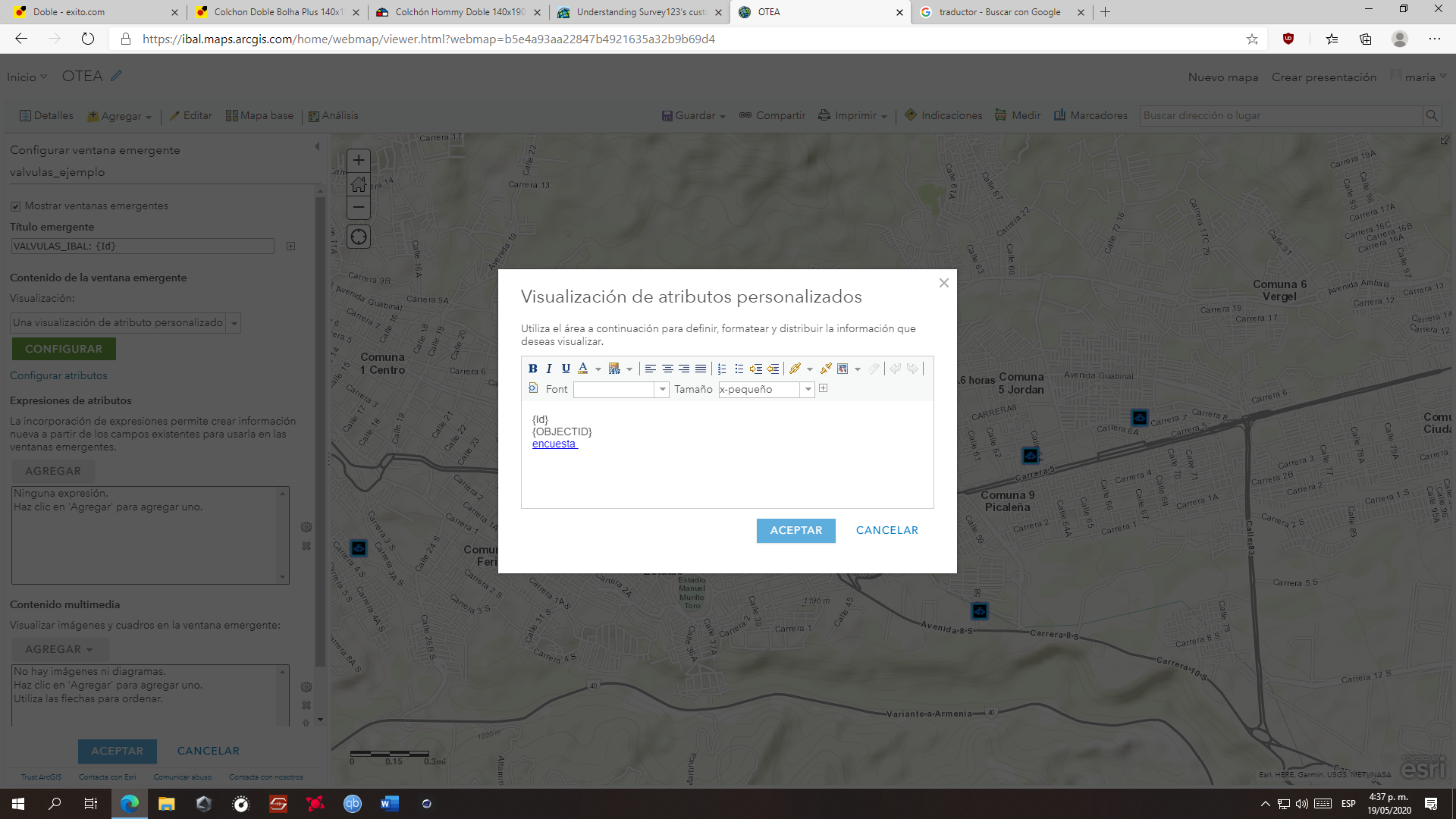Click the encuesta hyperlink in editor

pyautogui.click(x=554, y=444)
